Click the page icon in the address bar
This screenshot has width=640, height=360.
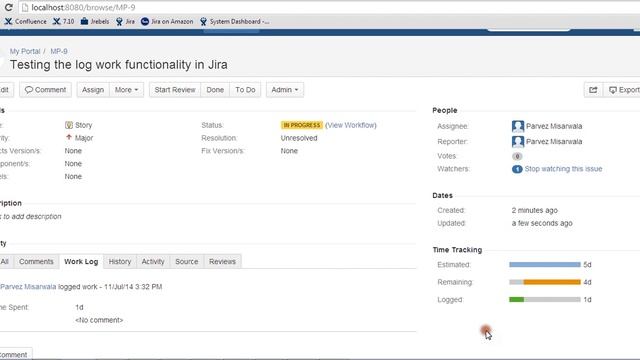point(25,7)
